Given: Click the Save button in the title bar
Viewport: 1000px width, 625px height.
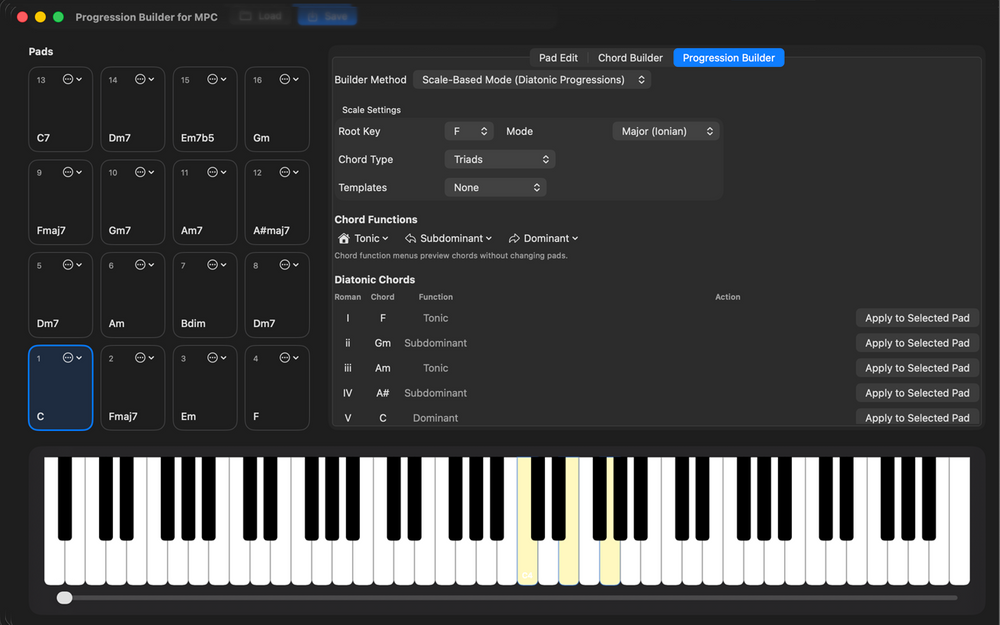Looking at the screenshot, I should point(326,17).
